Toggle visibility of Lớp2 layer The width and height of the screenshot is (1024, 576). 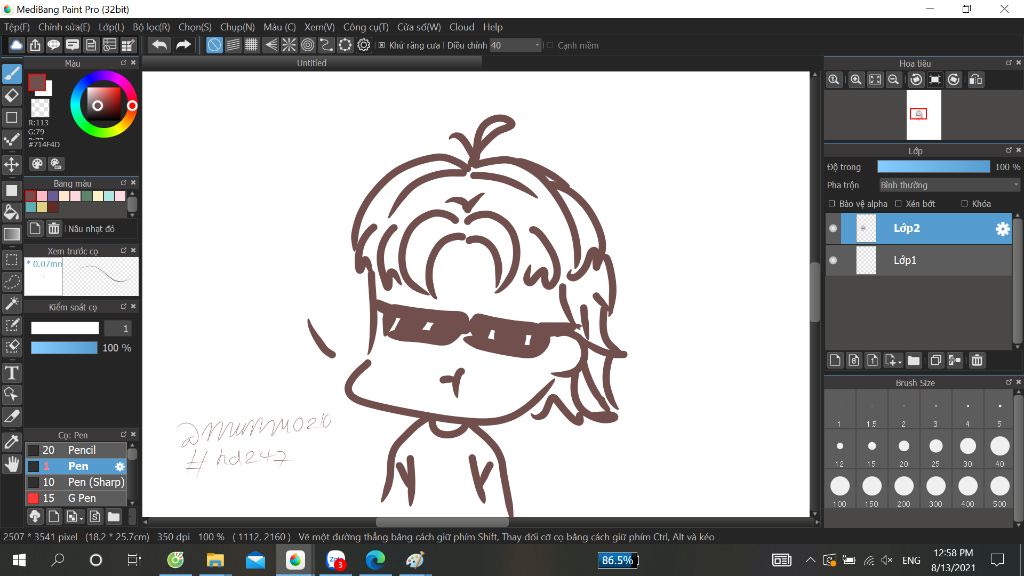pos(833,229)
